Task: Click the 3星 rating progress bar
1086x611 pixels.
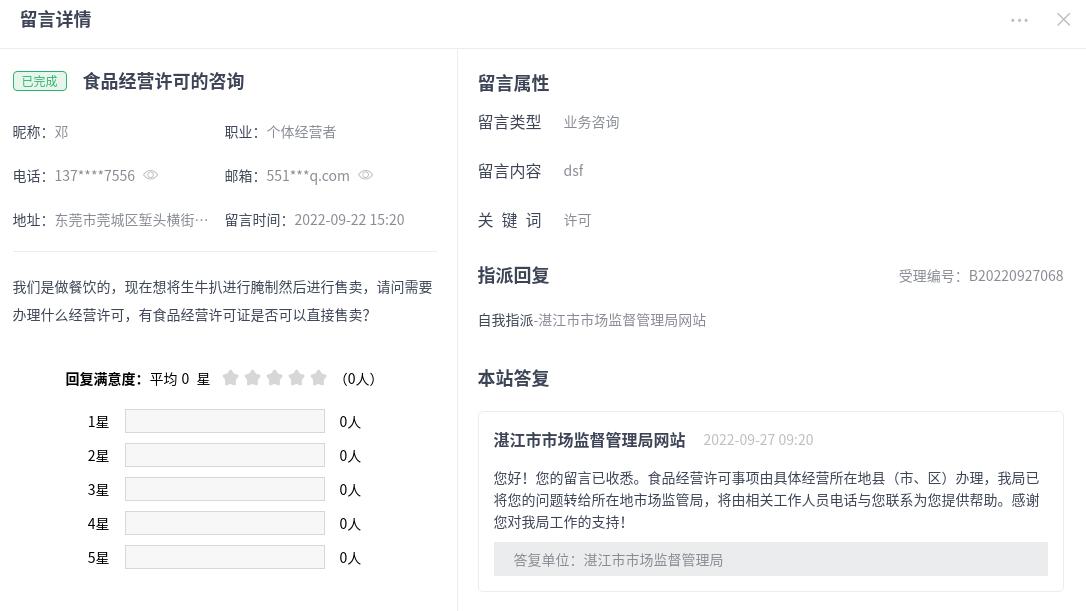Action: tap(225, 490)
